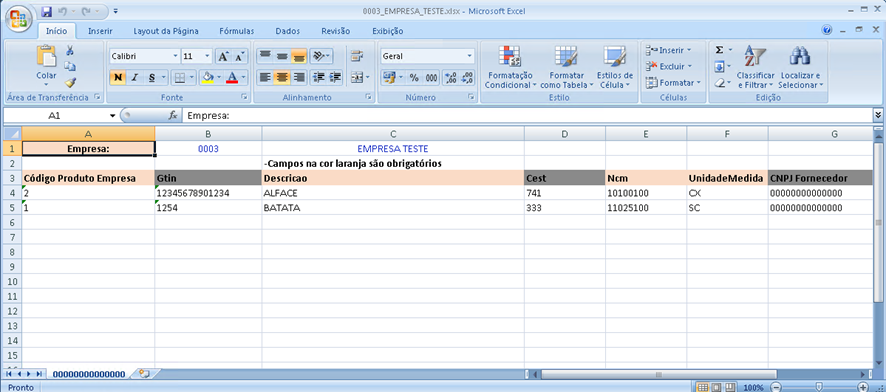Click the formula bar containing Empresa:
Viewport: 886px width, 392px height.
click(x=527, y=115)
